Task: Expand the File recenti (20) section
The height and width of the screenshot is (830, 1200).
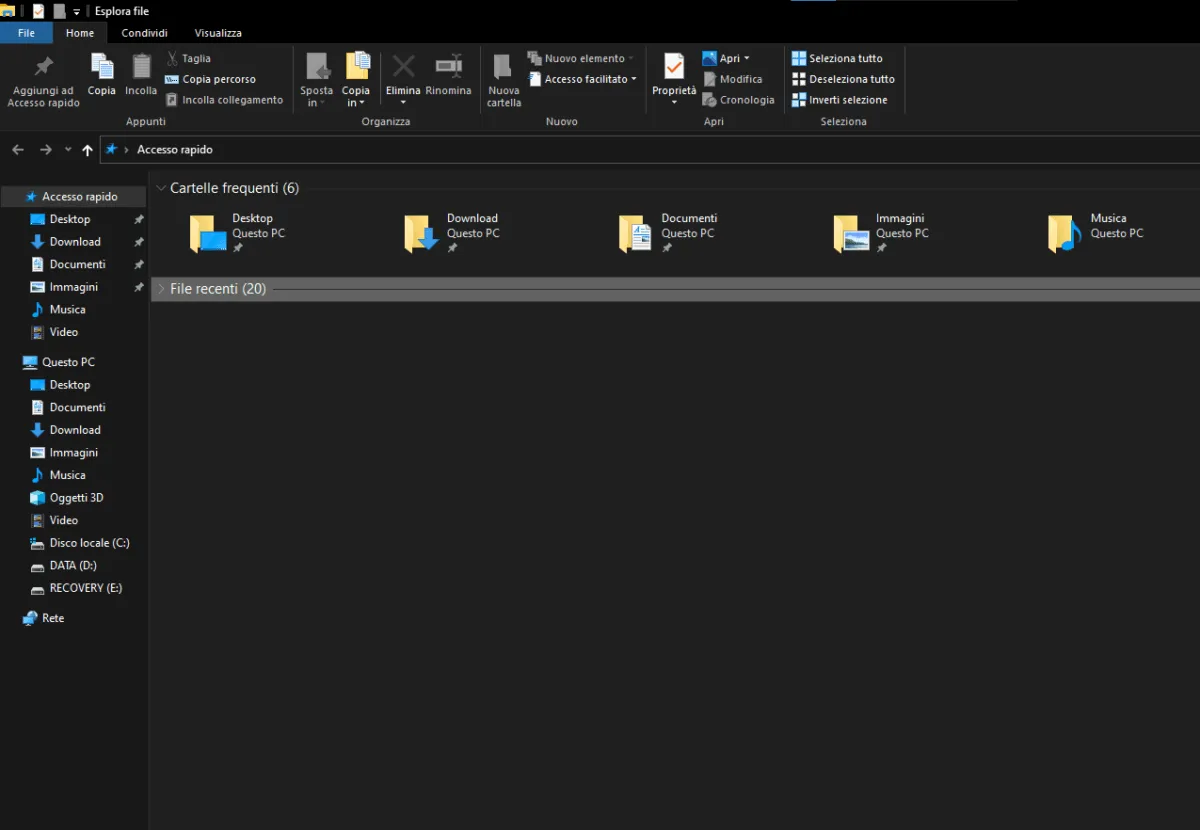Action: tap(161, 289)
